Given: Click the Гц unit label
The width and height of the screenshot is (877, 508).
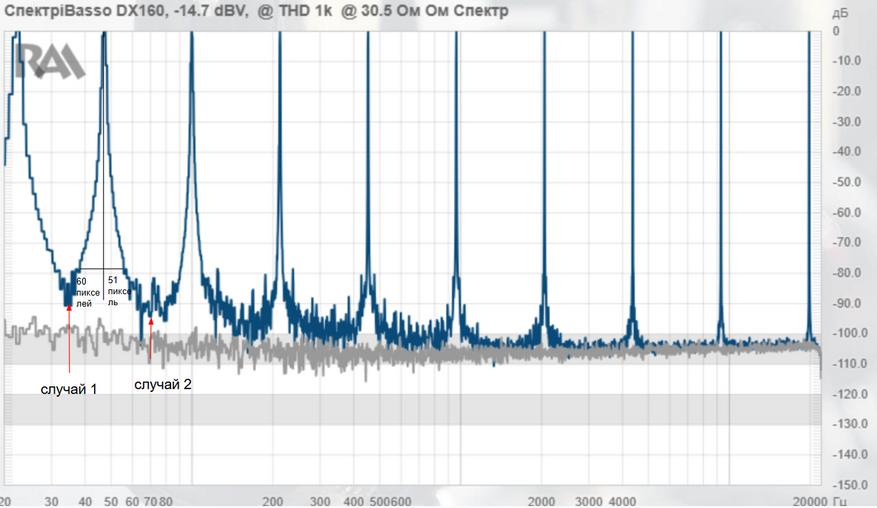Looking at the screenshot, I should coord(839,501).
